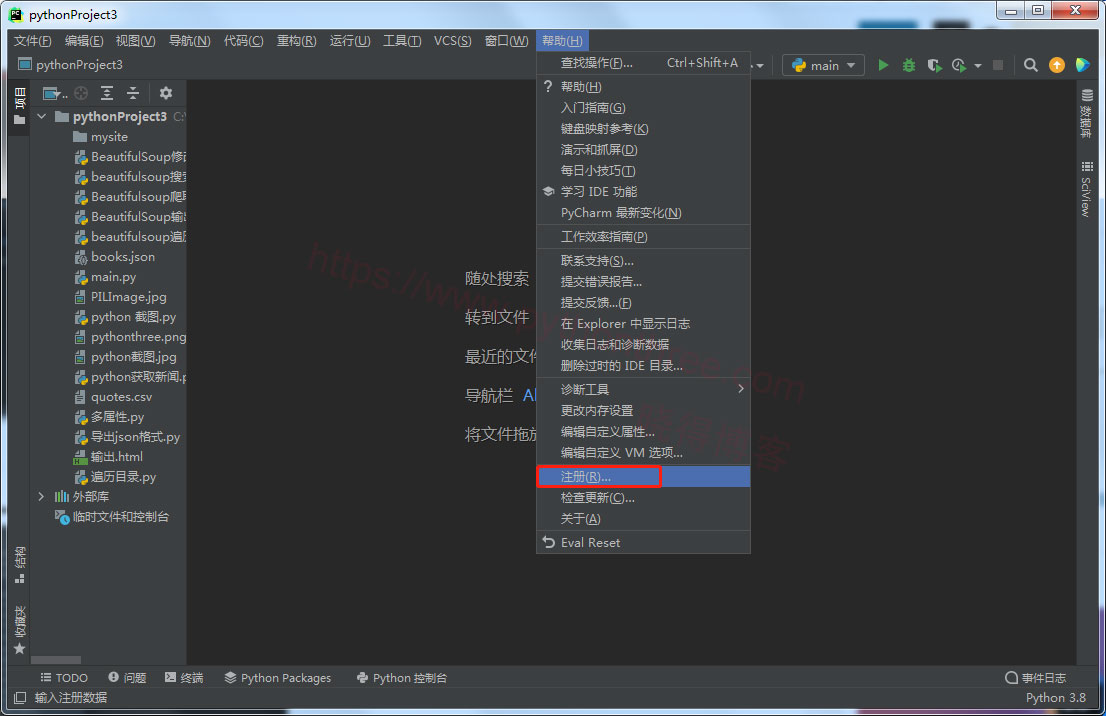Click the project panel horizontal scrollbar

tap(56, 660)
